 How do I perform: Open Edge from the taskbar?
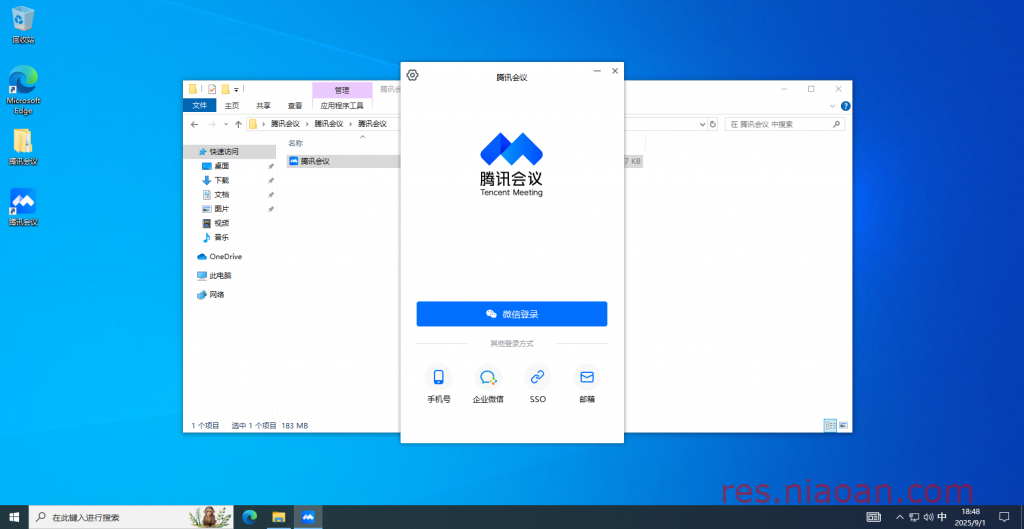coord(249,517)
